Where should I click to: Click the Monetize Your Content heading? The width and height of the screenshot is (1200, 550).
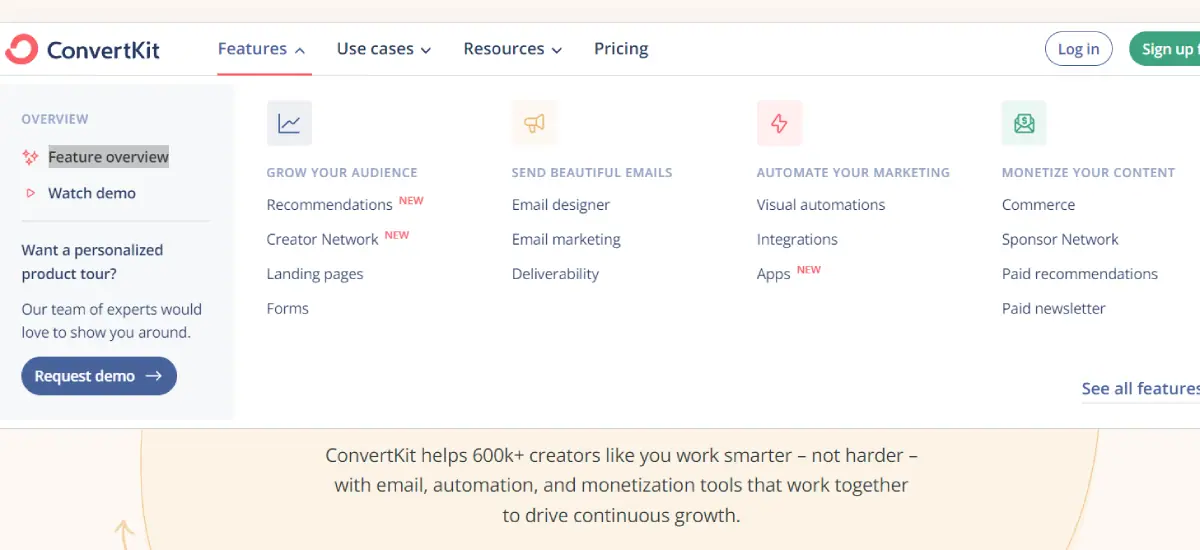coord(1088,173)
